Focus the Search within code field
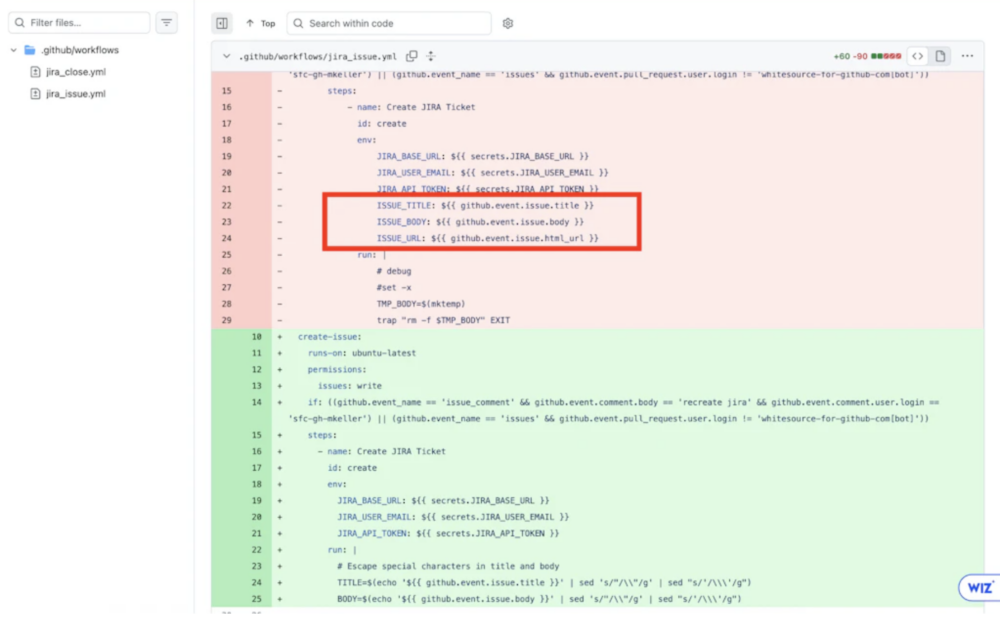 pos(389,24)
